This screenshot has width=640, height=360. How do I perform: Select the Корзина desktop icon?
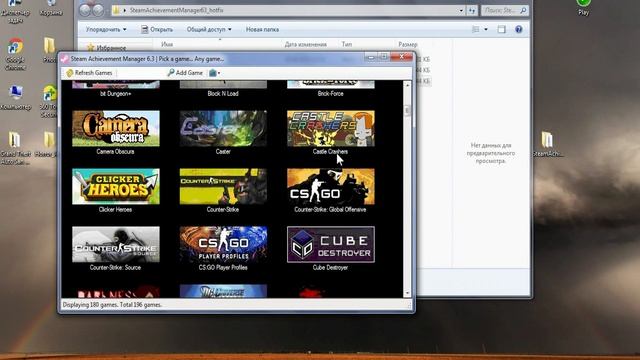[x=51, y=8]
